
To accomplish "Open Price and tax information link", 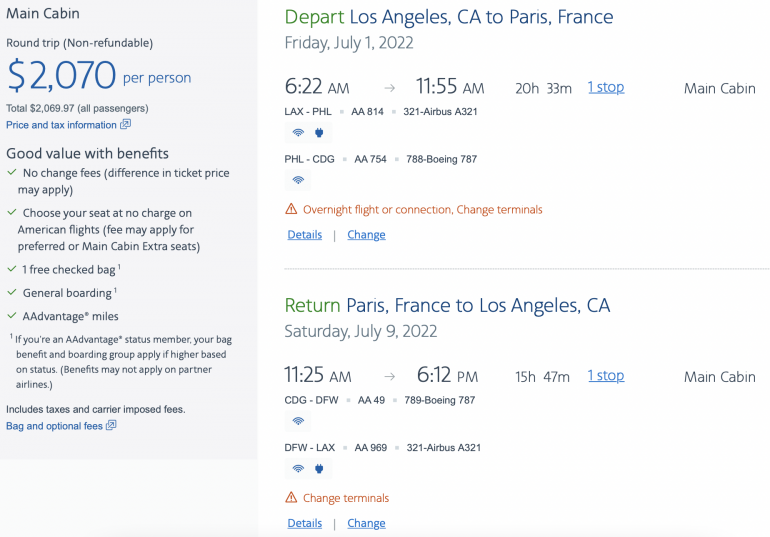I will pos(61,125).
